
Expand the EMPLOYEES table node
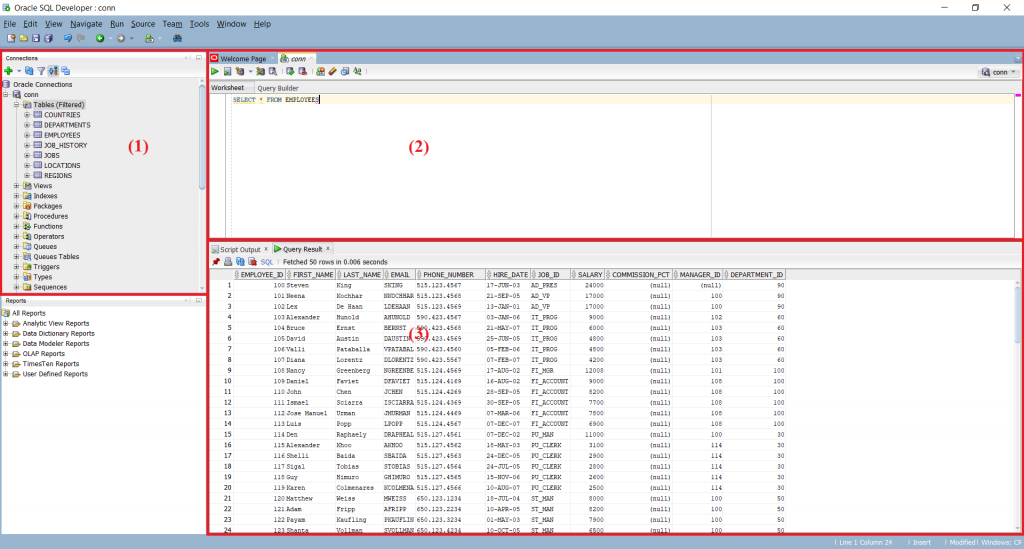[x=27, y=135]
